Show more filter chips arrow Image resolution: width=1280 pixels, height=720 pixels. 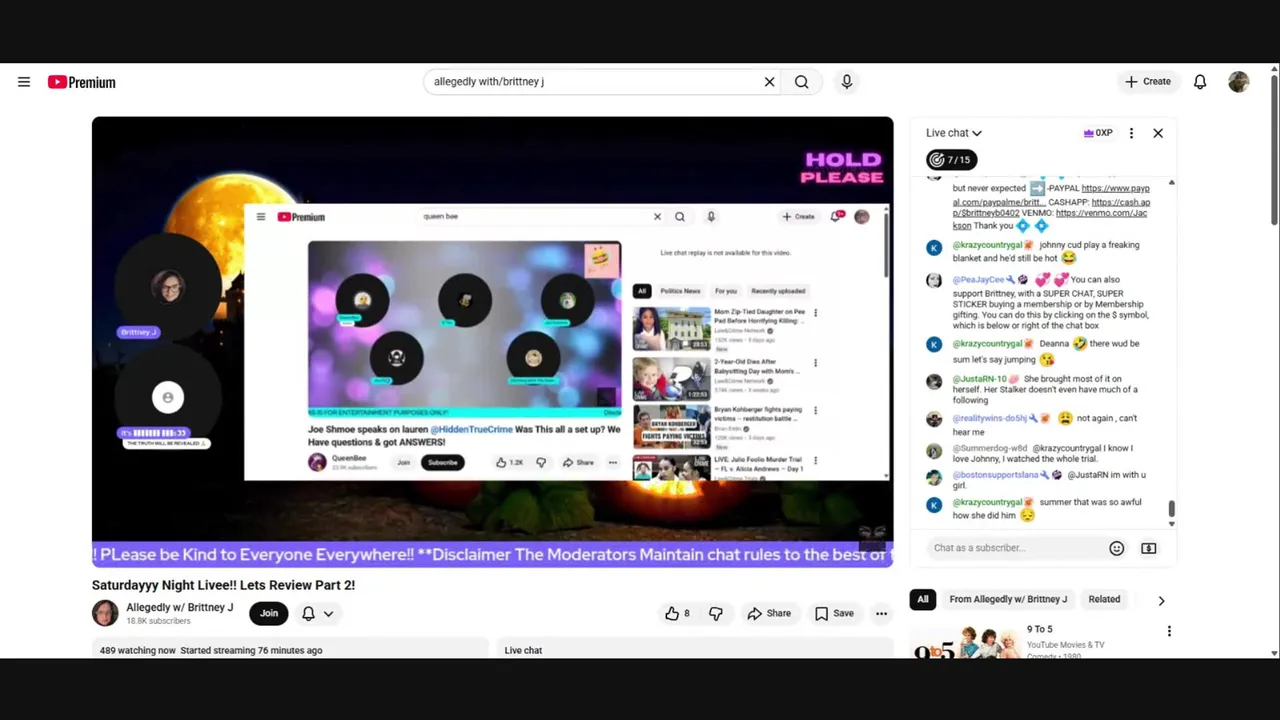(1161, 600)
